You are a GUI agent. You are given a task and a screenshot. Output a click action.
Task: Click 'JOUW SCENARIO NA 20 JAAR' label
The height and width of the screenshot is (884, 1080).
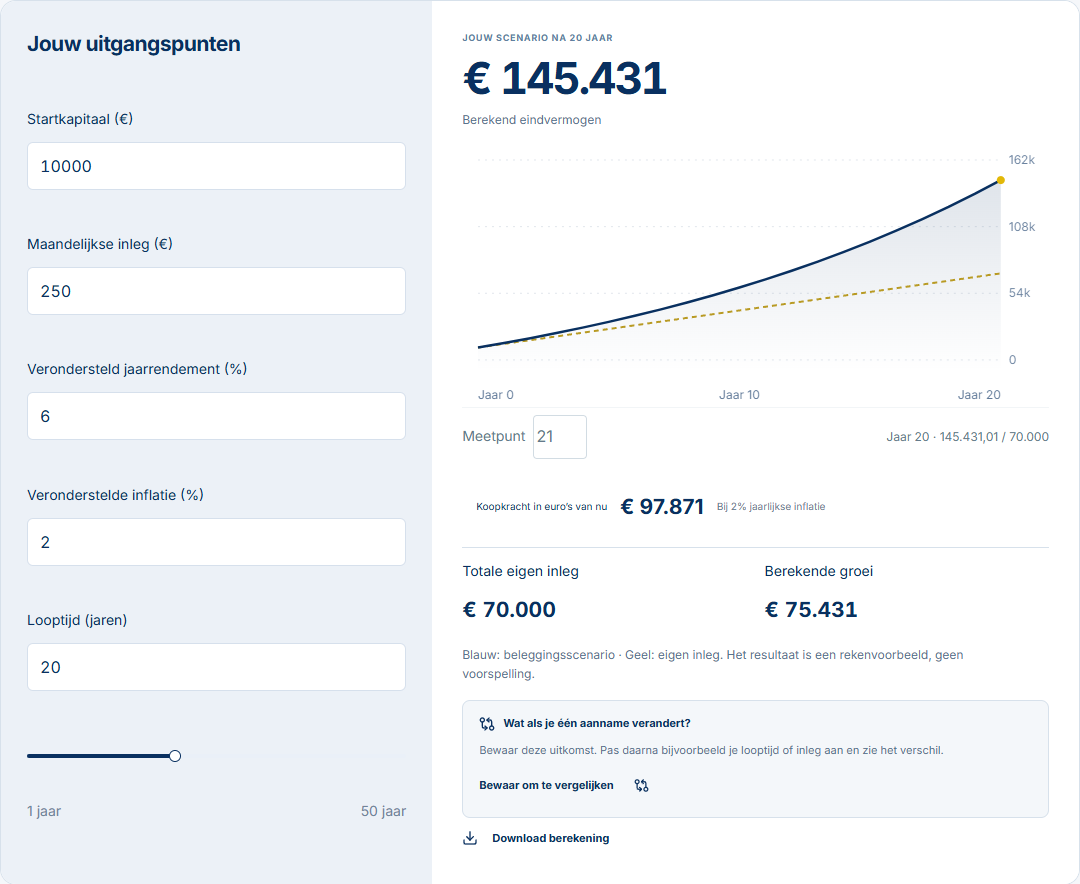(x=537, y=38)
